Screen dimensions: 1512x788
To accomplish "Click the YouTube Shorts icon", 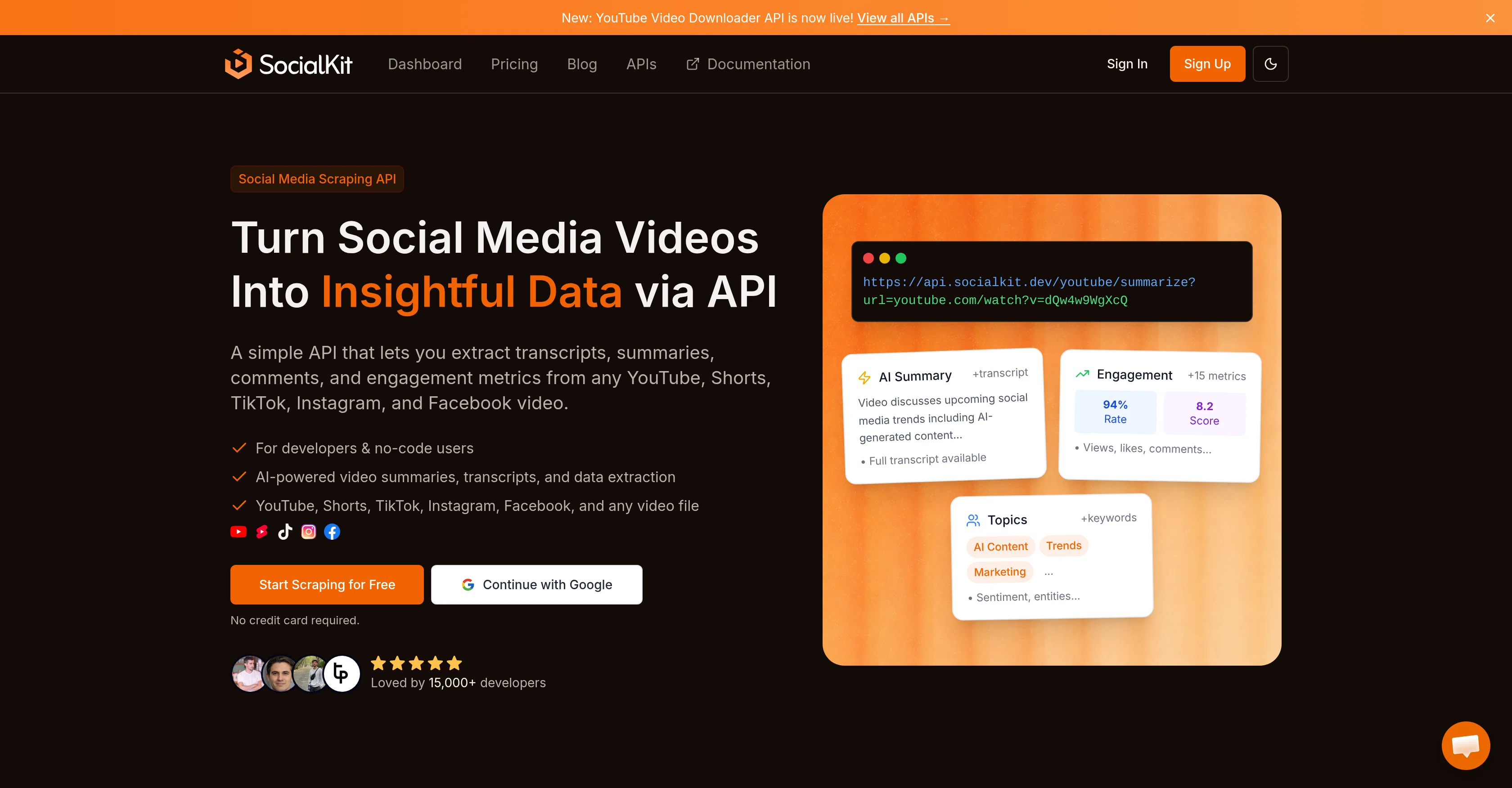I will [x=262, y=532].
